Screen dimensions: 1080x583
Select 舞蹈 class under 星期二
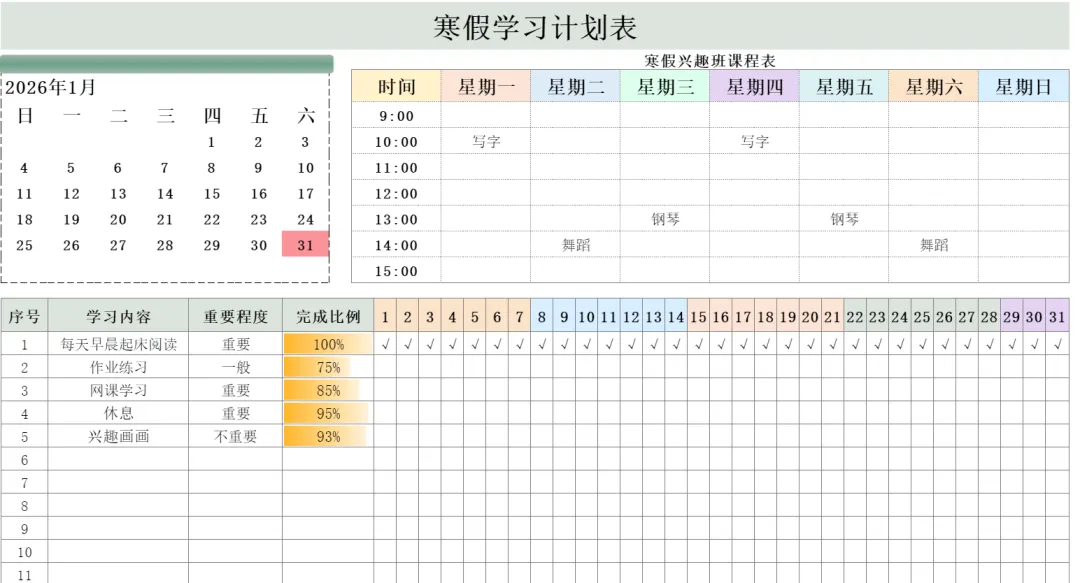tap(575, 245)
